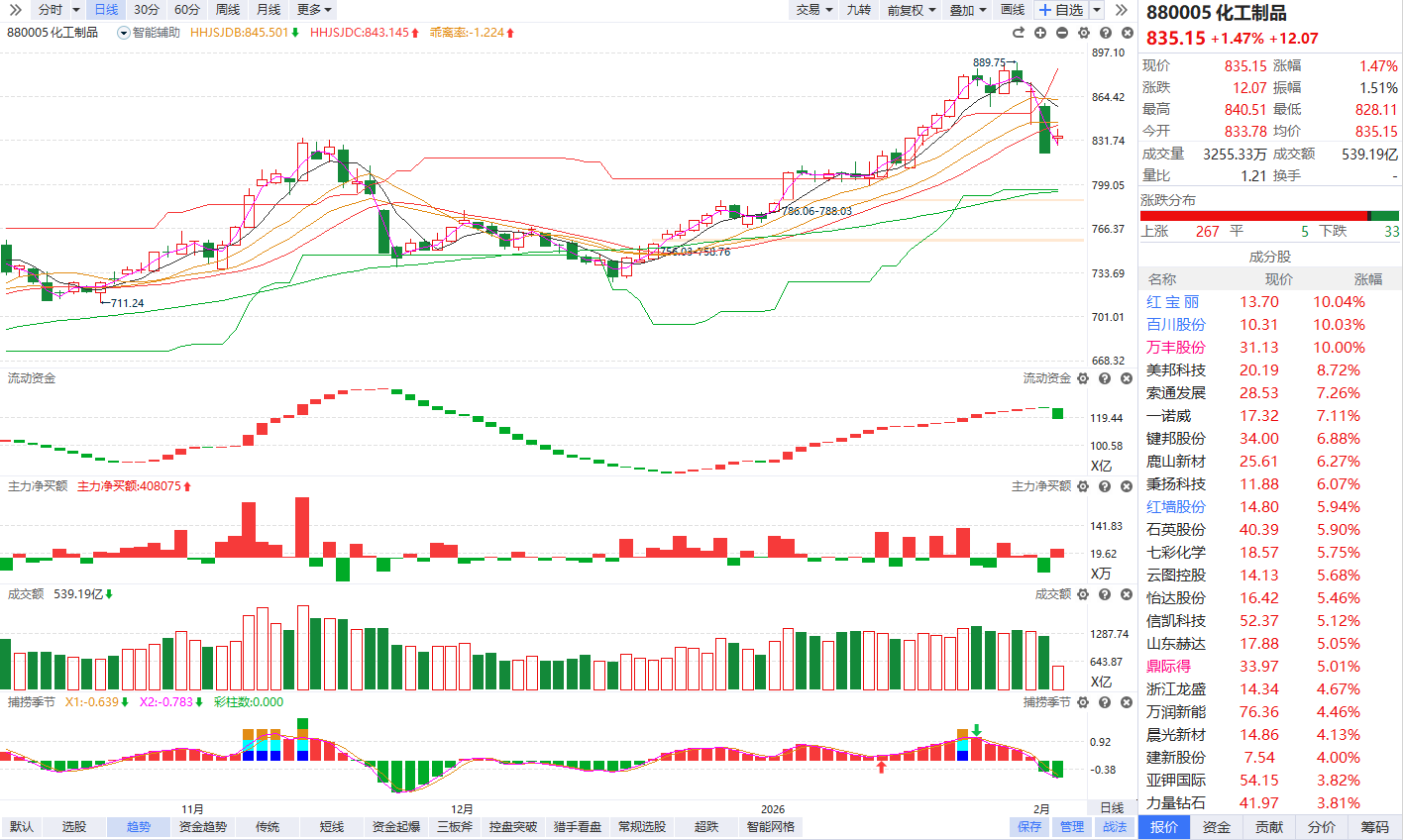Click the share arrow icon above chart
Image resolution: width=1403 pixels, height=840 pixels.
click(x=1019, y=33)
